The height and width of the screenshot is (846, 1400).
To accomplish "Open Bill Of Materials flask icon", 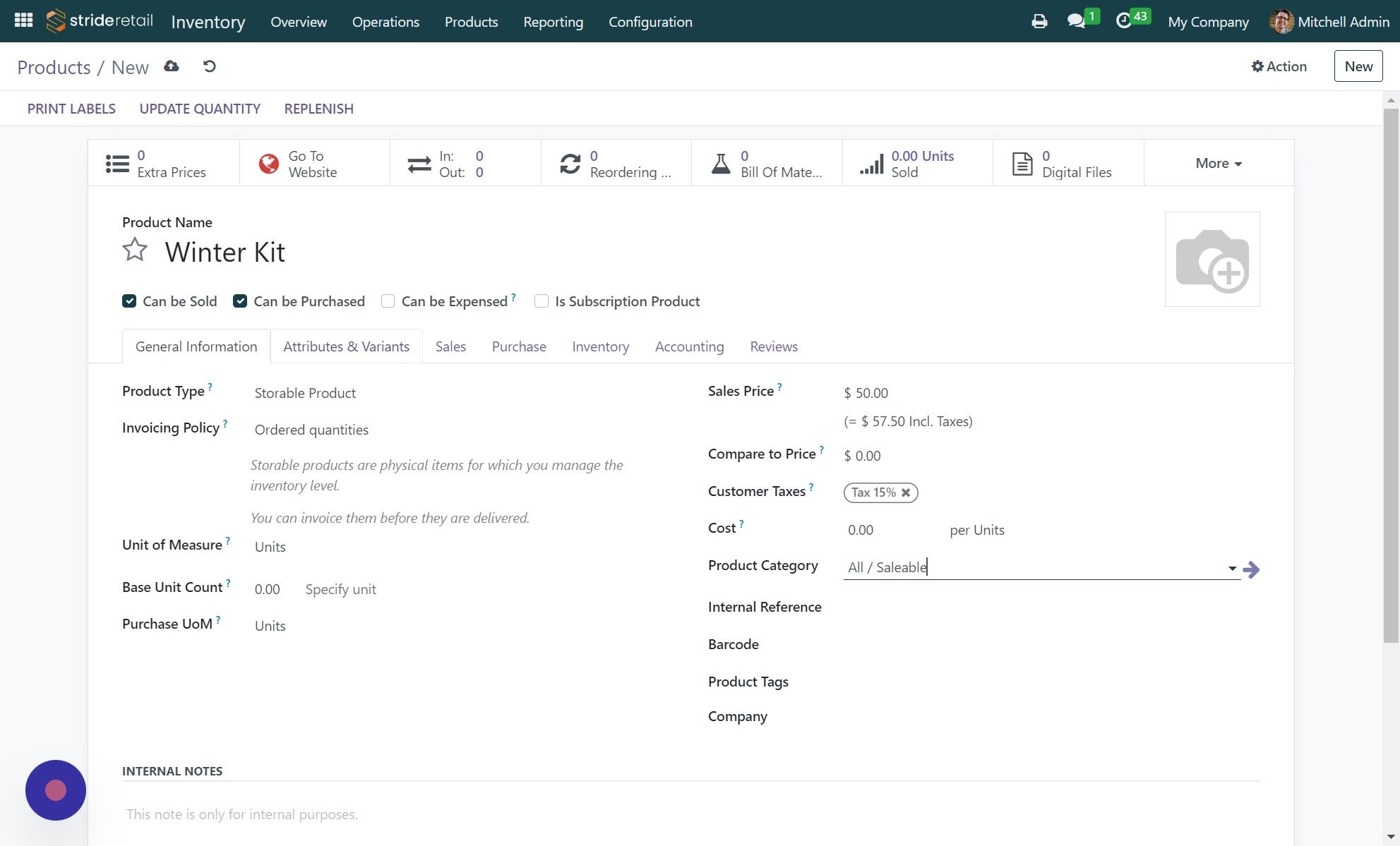I will click(x=721, y=164).
